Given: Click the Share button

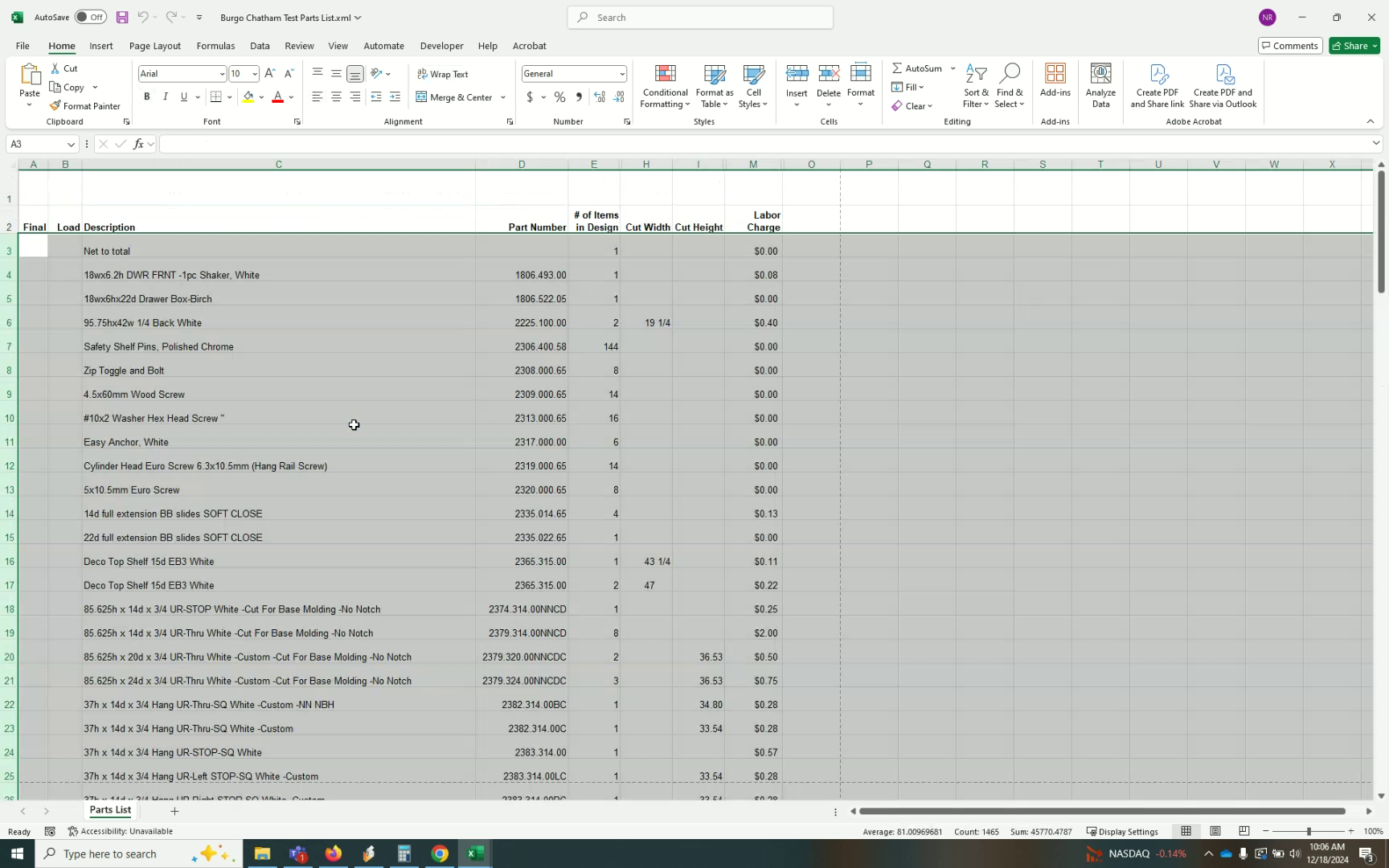Looking at the screenshot, I should pos(1349,46).
